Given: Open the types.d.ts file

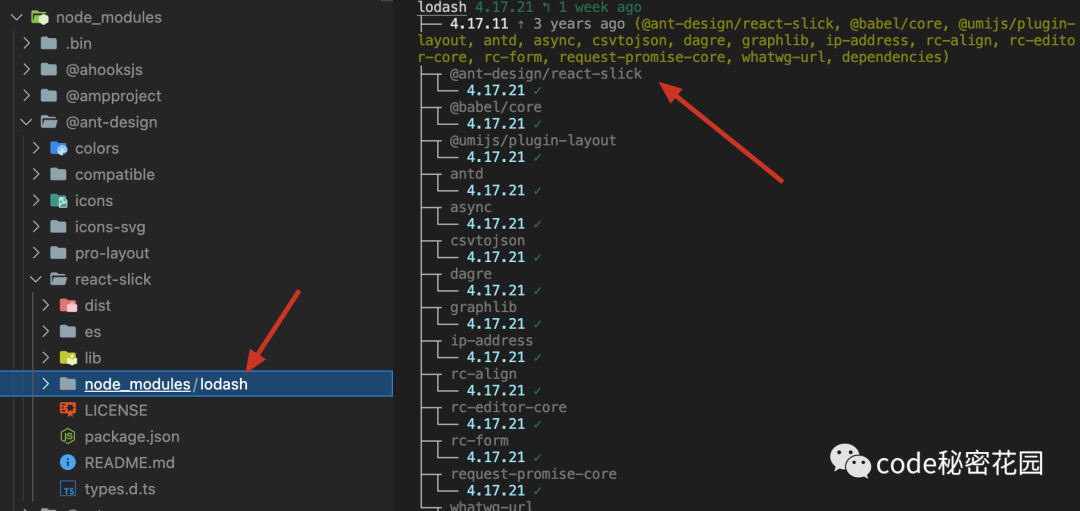Looking at the screenshot, I should (120, 489).
